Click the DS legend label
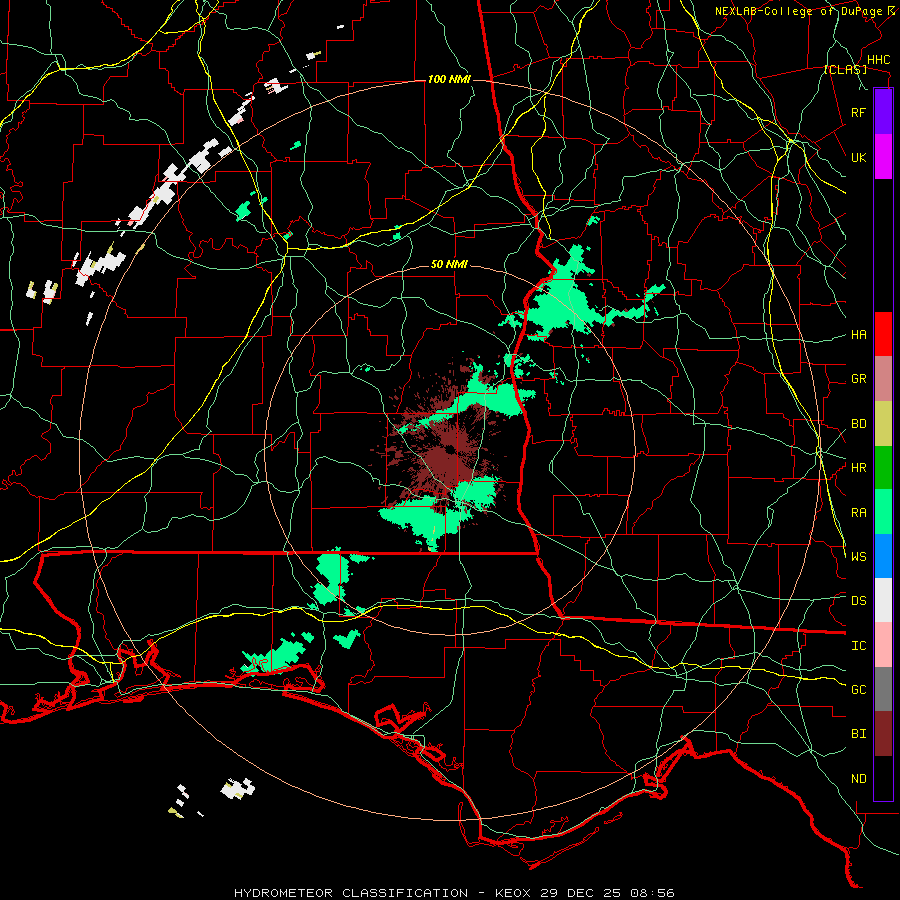The image size is (900, 900). [x=859, y=601]
